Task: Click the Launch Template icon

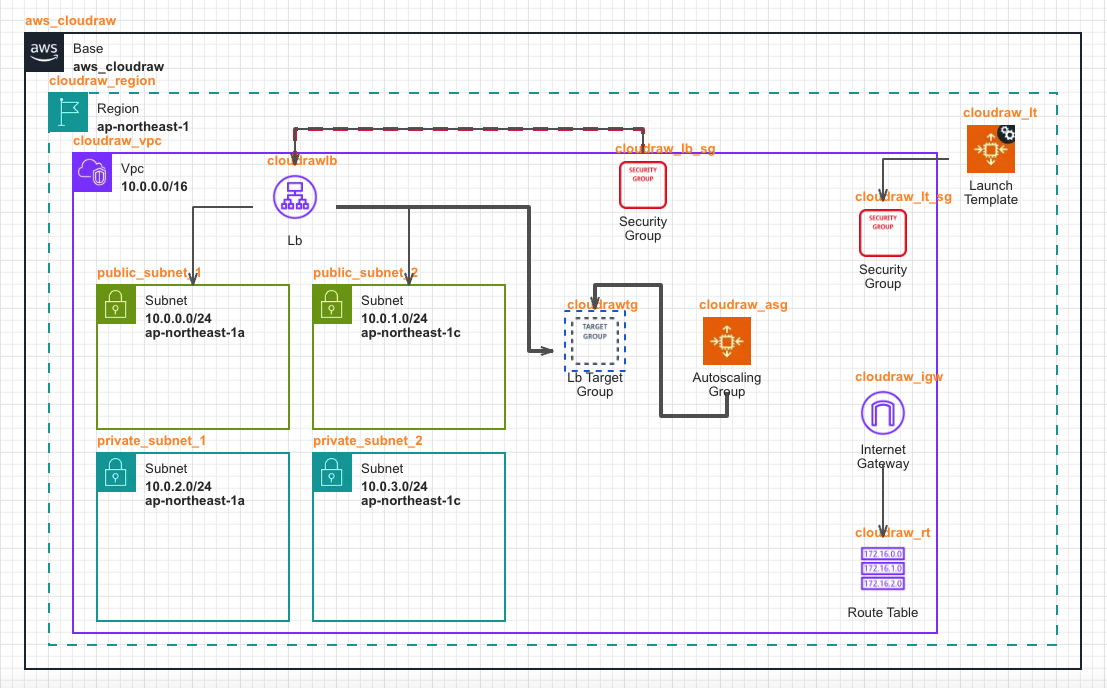Action: click(x=990, y=149)
